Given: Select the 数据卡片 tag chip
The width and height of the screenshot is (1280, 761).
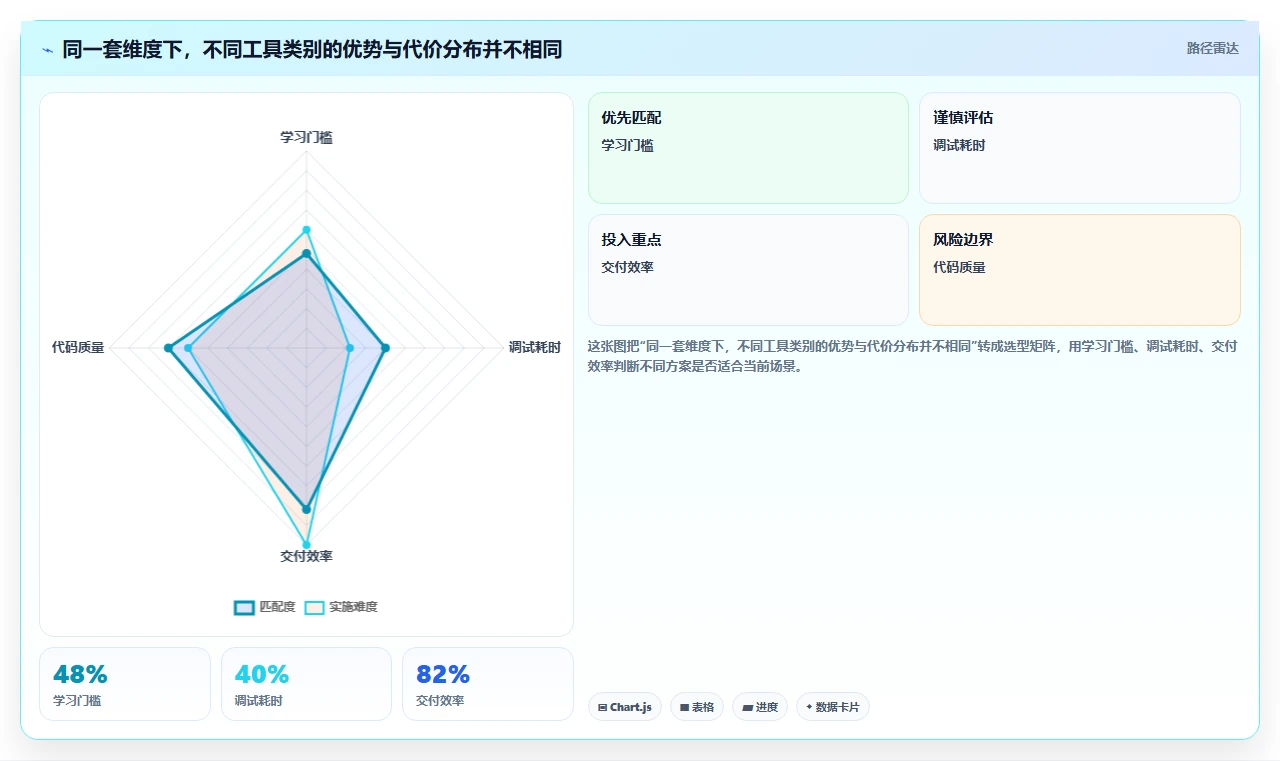Looking at the screenshot, I should (833, 707).
